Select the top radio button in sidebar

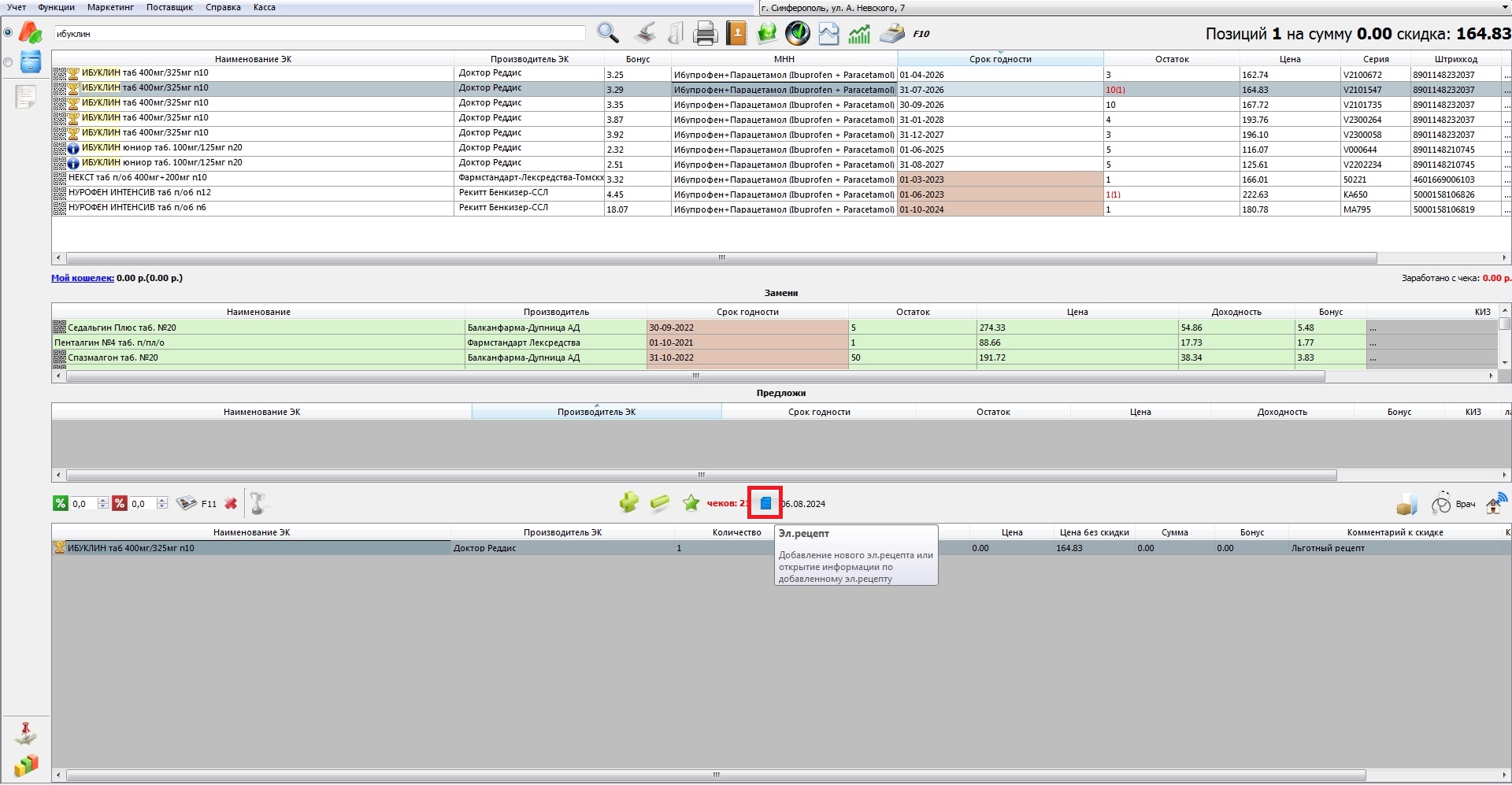click(8, 32)
